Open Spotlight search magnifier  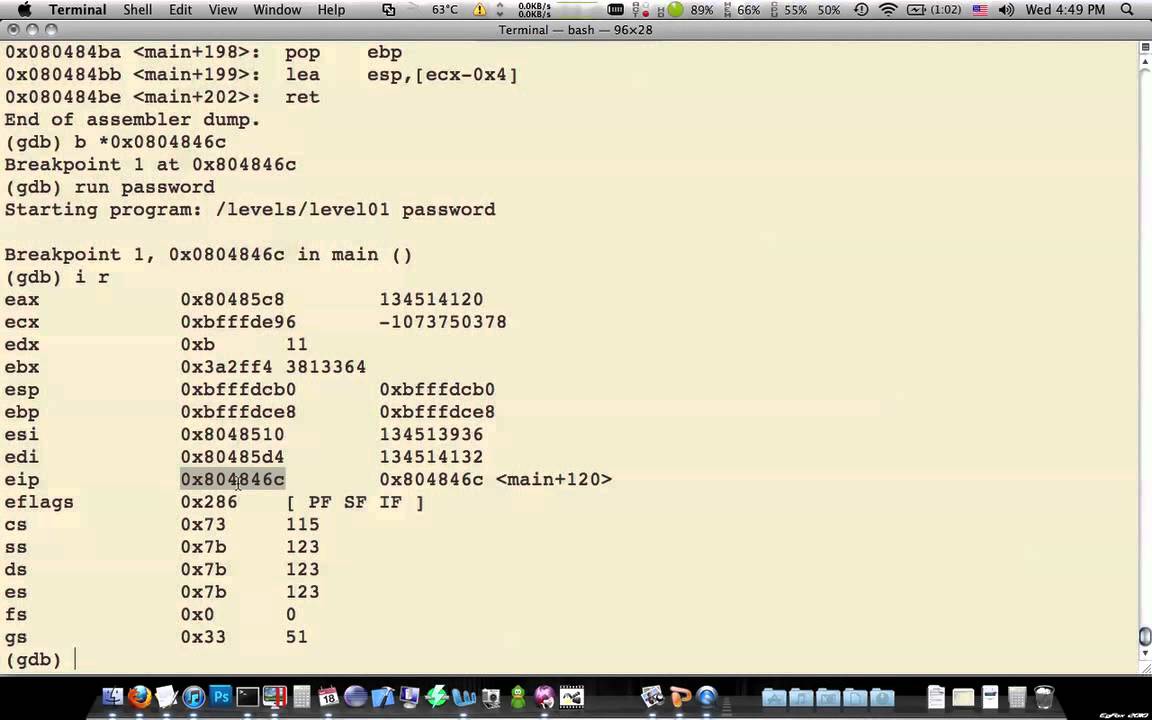tap(1127, 10)
